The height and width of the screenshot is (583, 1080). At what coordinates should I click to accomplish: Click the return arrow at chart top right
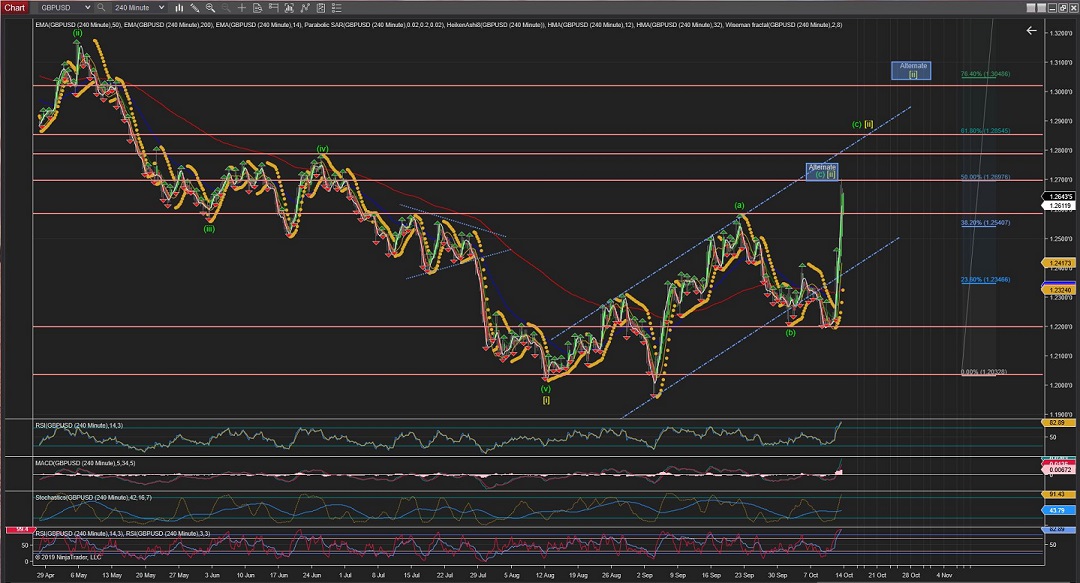pos(1032,31)
